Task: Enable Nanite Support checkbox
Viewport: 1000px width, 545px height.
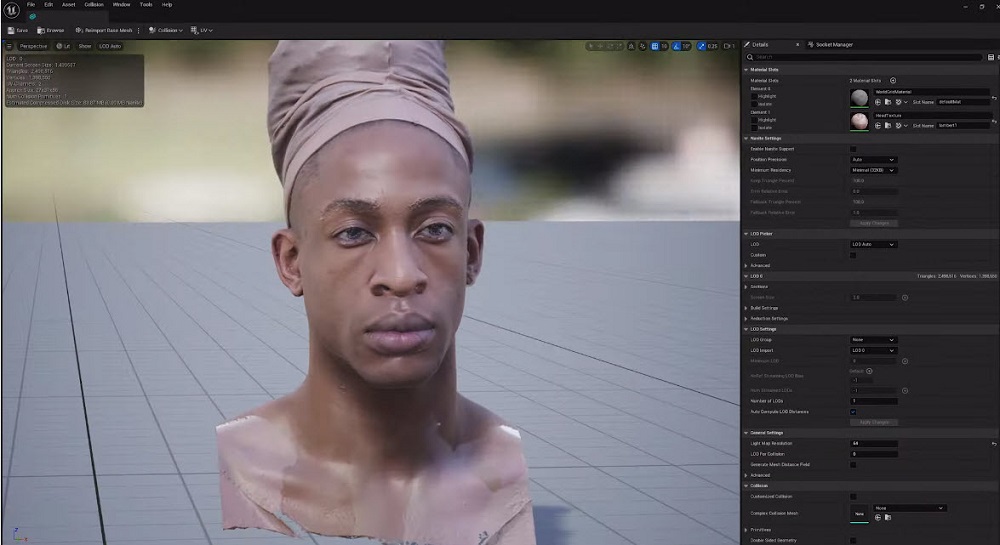Action: [x=853, y=149]
